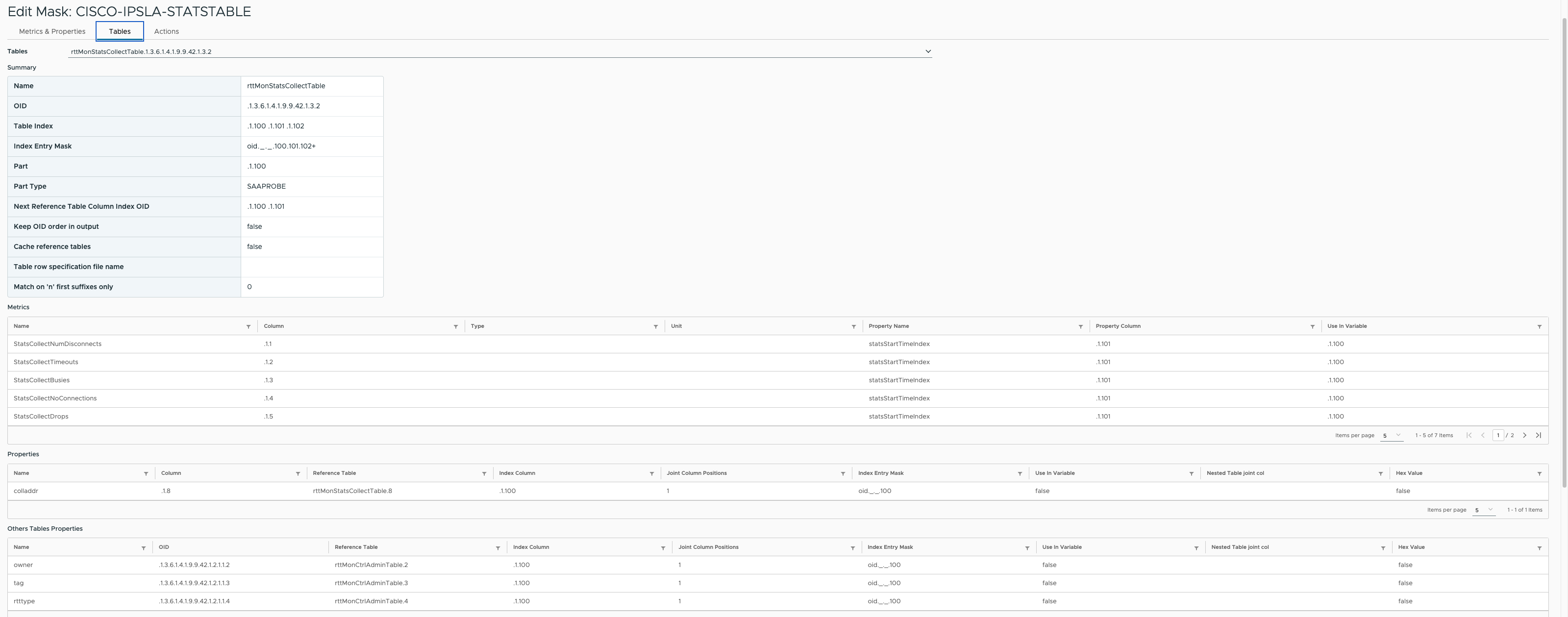This screenshot has height=617, width=1568.
Task: Filter Others Tables Properties Name column
Action: [x=143, y=548]
